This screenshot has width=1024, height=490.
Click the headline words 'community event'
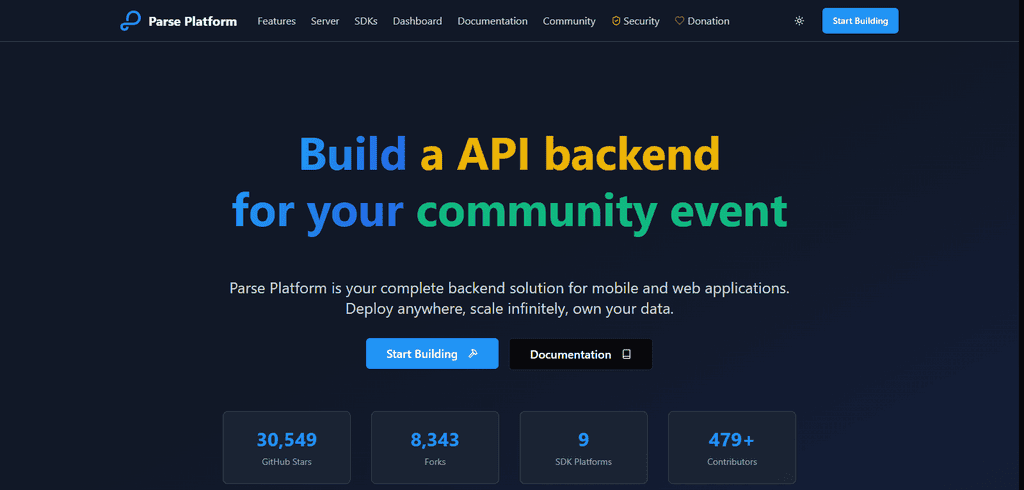[x=601, y=212]
